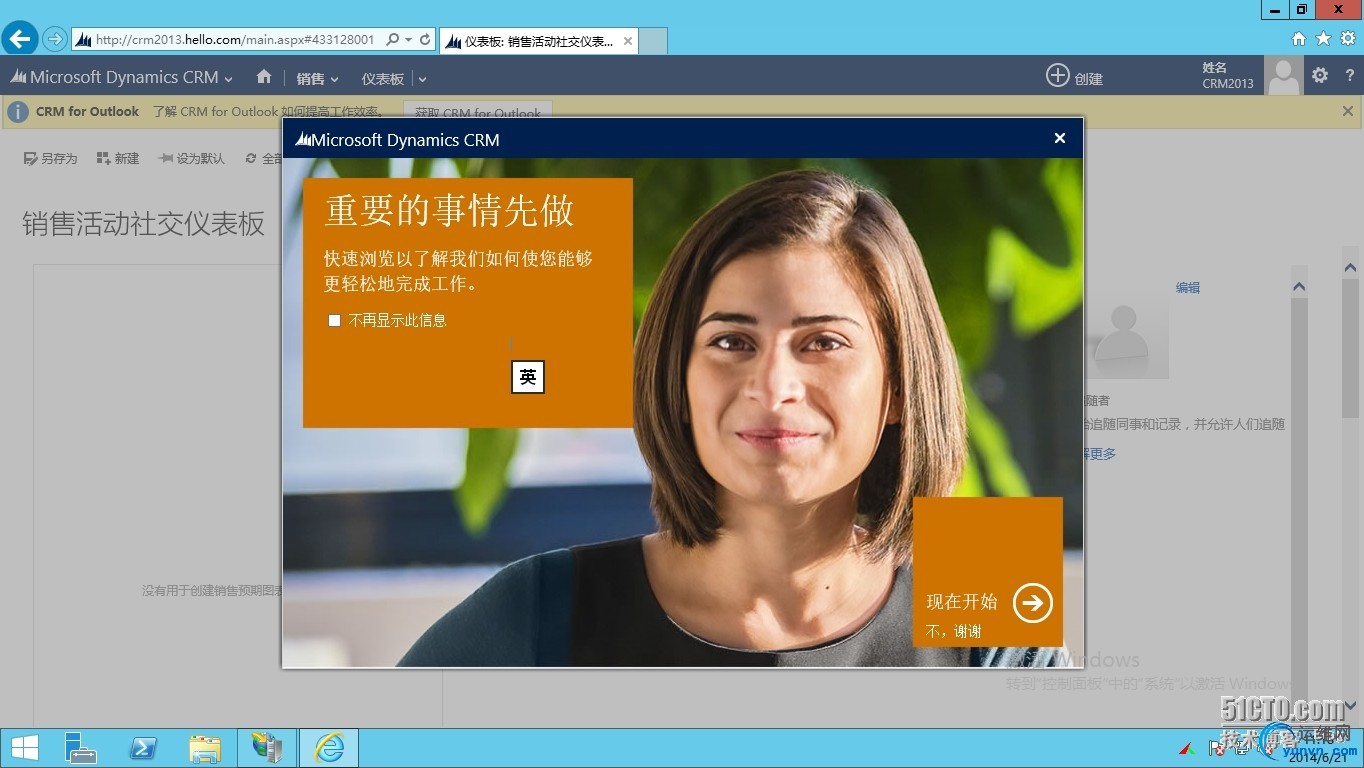
Task: Open the IE favorites star
Action: [1323, 39]
